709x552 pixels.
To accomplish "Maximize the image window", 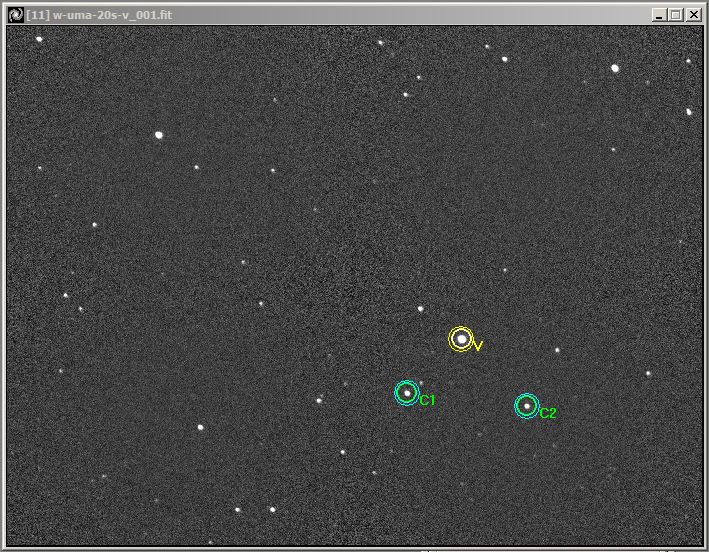I will click(x=675, y=15).
